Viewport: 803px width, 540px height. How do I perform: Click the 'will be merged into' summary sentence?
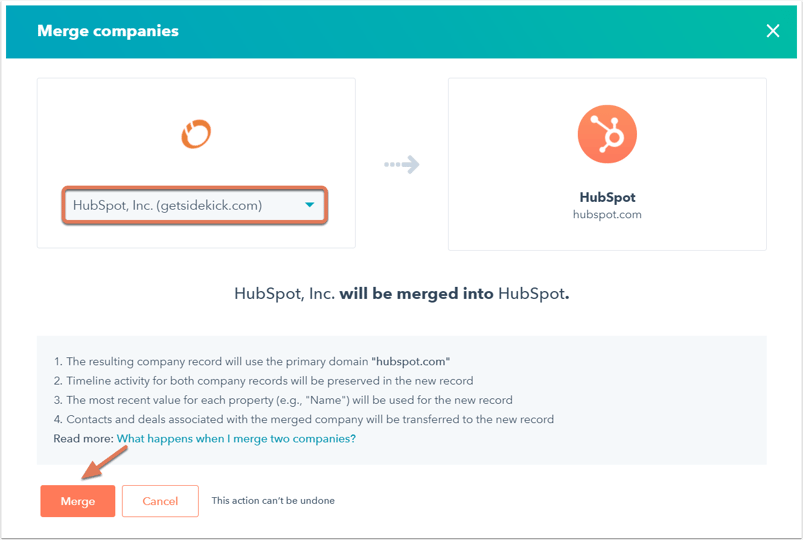click(x=402, y=294)
